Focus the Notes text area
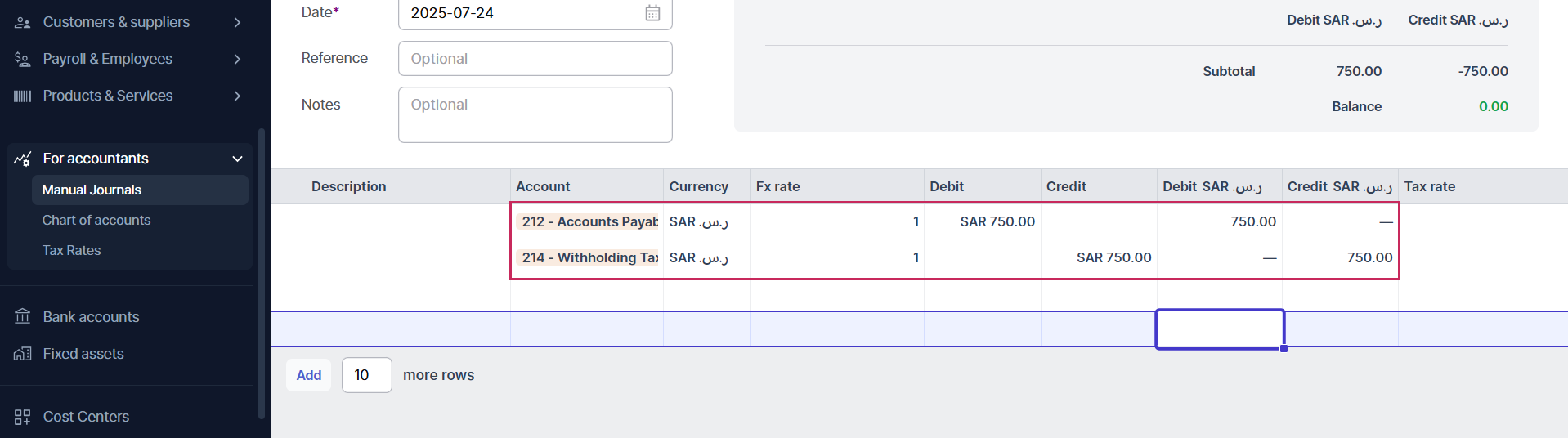This screenshot has width=1568, height=438. point(535,114)
